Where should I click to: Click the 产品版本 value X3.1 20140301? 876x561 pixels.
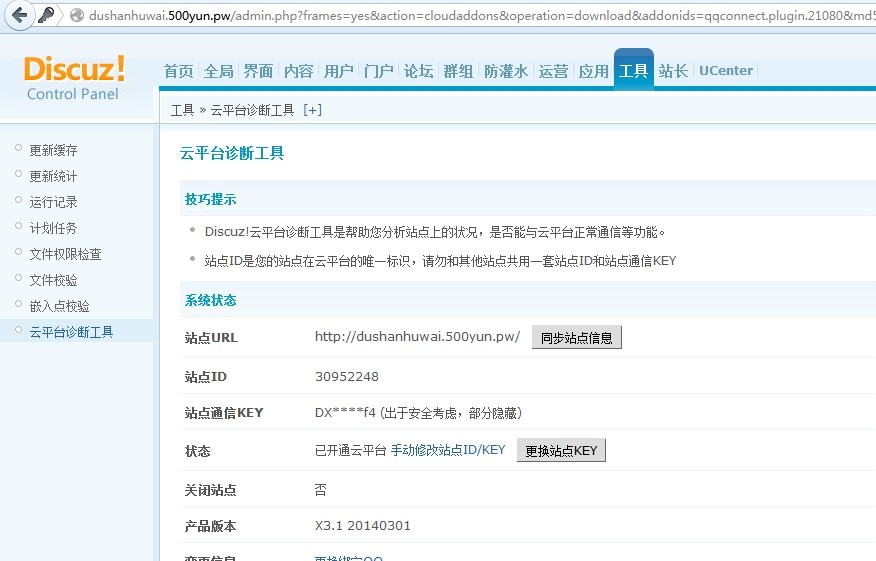pyautogui.click(x=363, y=525)
